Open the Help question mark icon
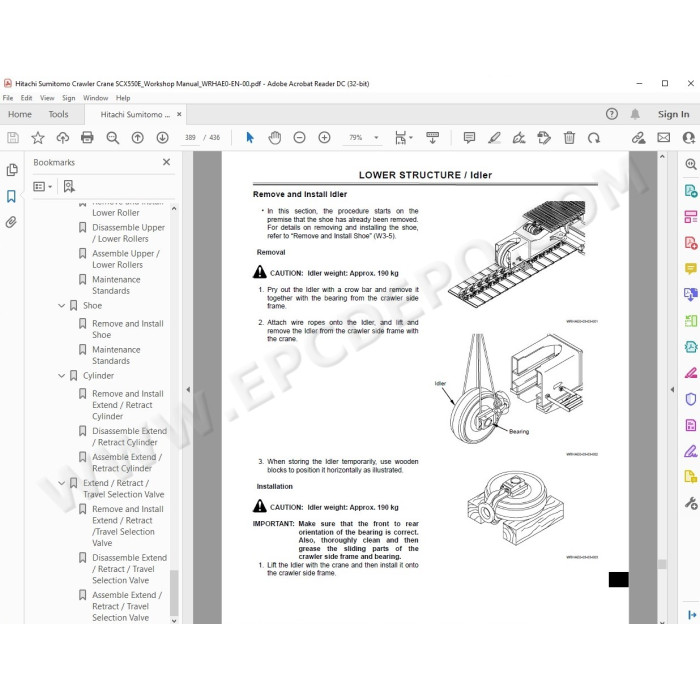Screen dimensions: 700x700 pyautogui.click(x=612, y=114)
